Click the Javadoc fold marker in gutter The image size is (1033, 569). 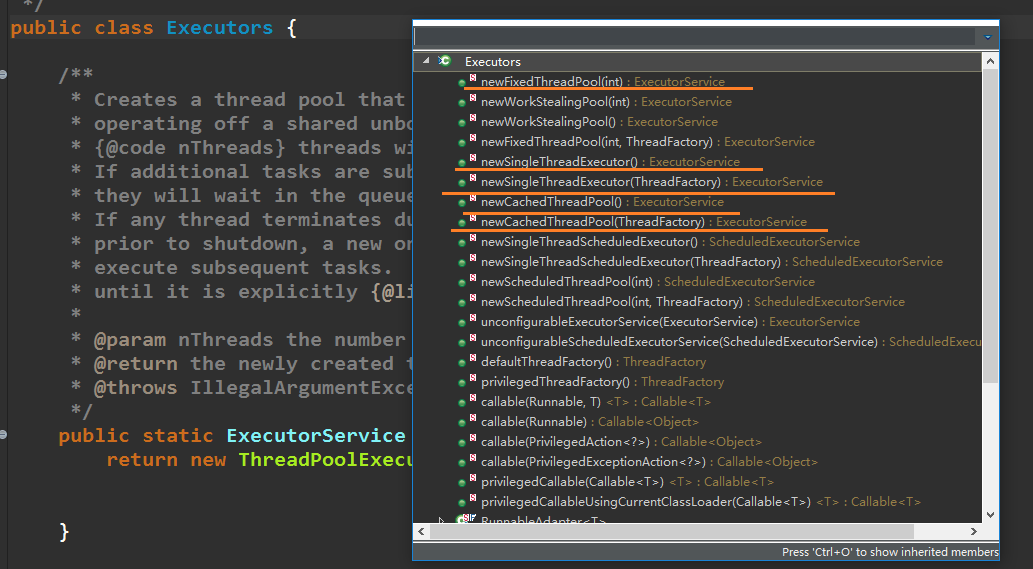click(3, 74)
